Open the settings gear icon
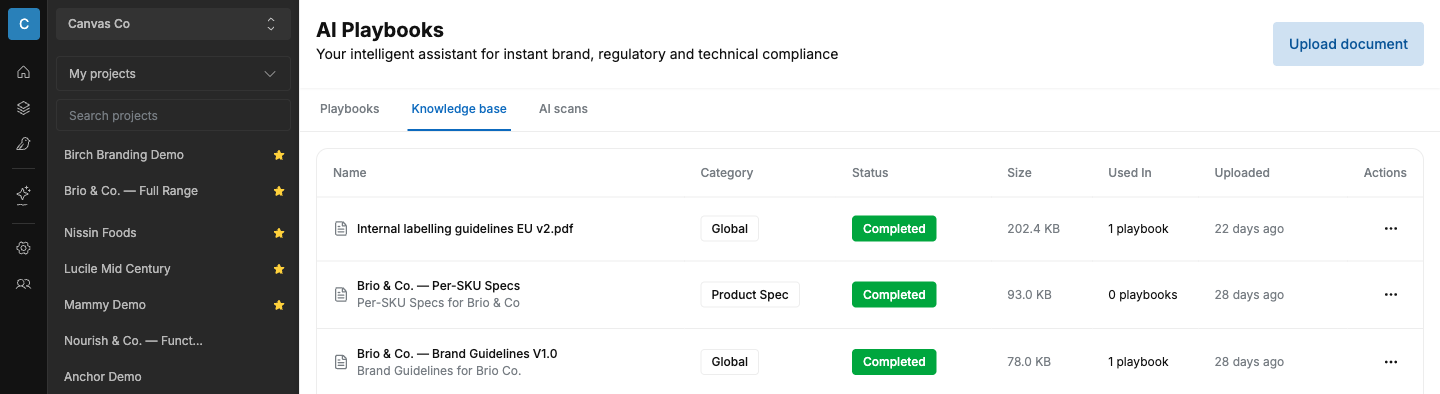The image size is (1440, 394). coord(24,248)
